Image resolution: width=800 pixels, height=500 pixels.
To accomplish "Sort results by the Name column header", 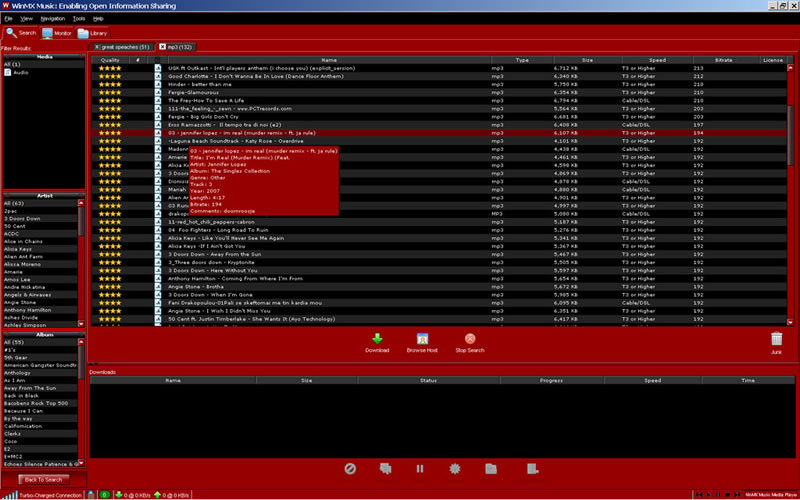I will 329,60.
